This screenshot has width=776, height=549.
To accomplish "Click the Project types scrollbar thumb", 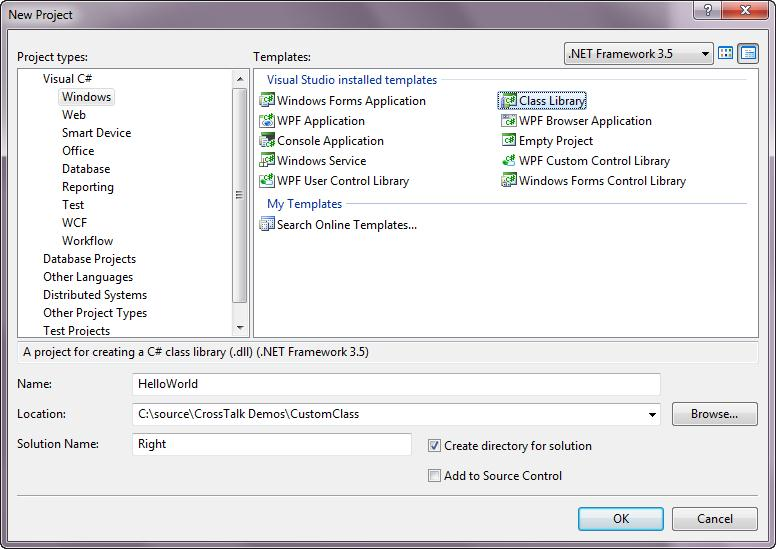I will [x=240, y=195].
